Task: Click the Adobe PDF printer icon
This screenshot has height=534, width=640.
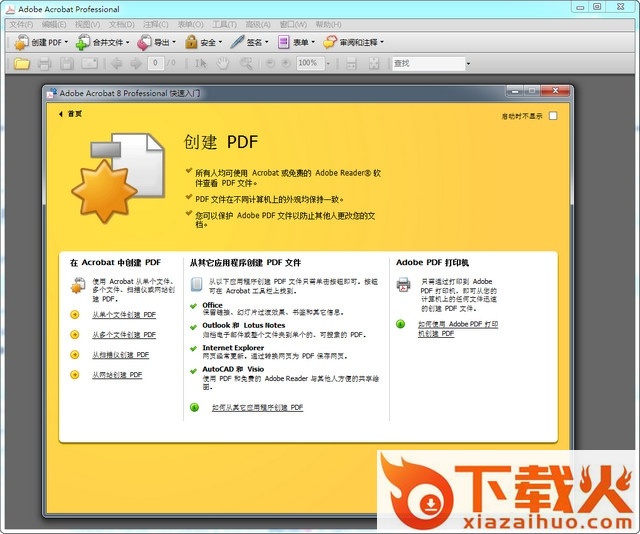Action: pyautogui.click(x=403, y=285)
